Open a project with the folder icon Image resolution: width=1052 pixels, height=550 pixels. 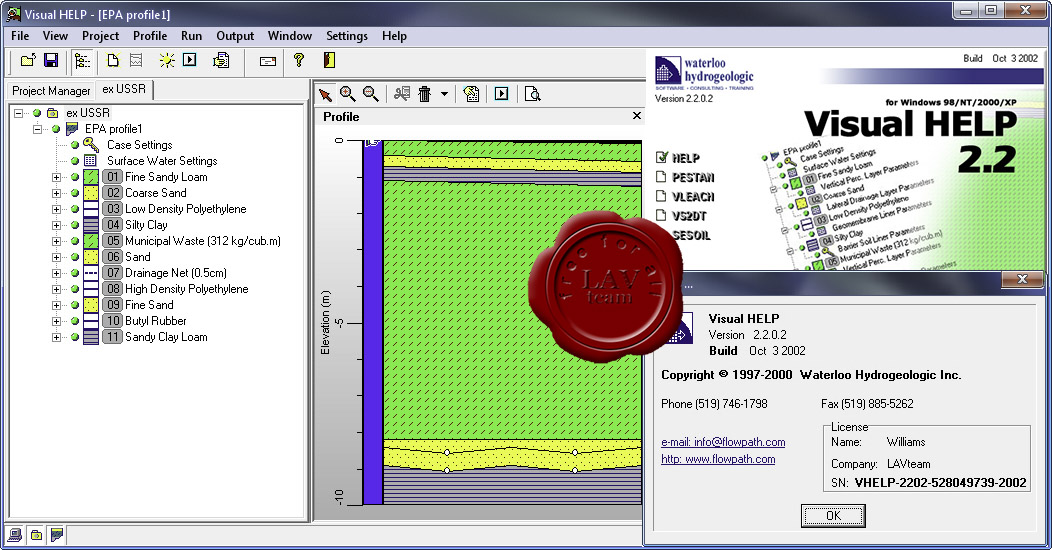(x=28, y=60)
